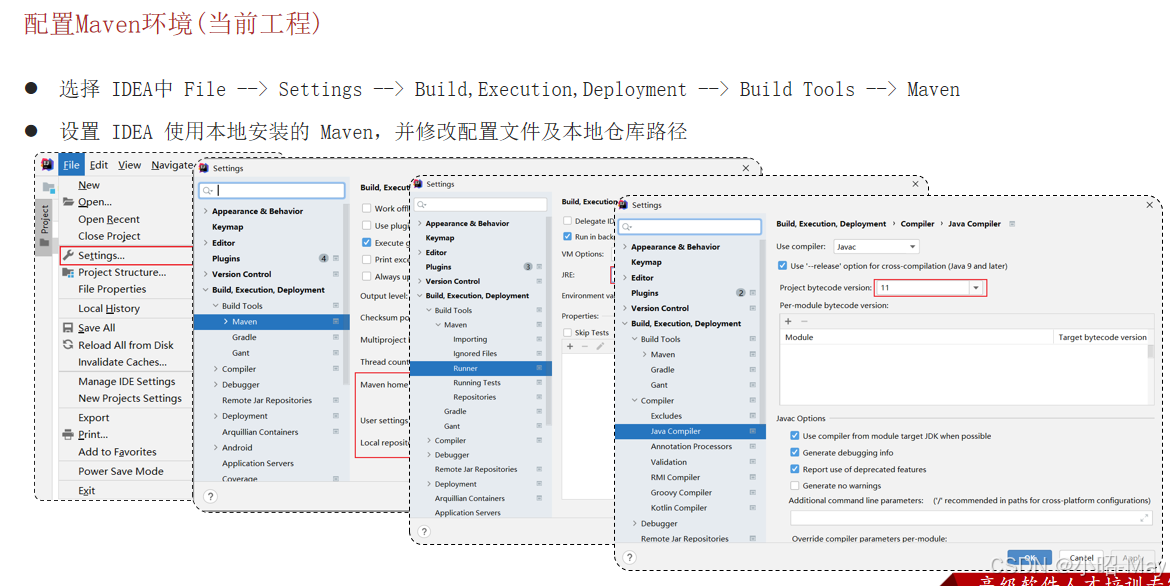Click the Plugins badge 2 in Java Compiler window
This screenshot has height=586, width=1170.
click(741, 293)
